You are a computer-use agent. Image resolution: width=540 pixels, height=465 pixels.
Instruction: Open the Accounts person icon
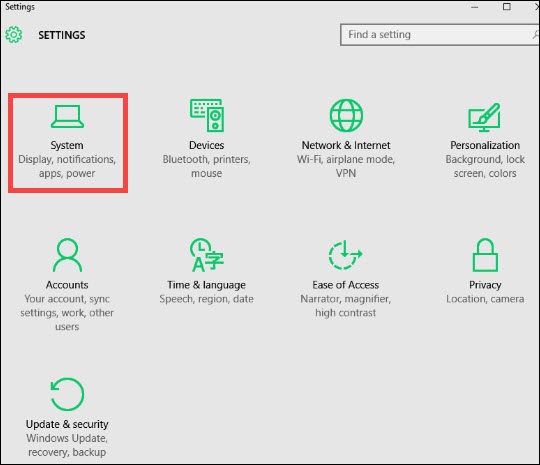point(67,255)
